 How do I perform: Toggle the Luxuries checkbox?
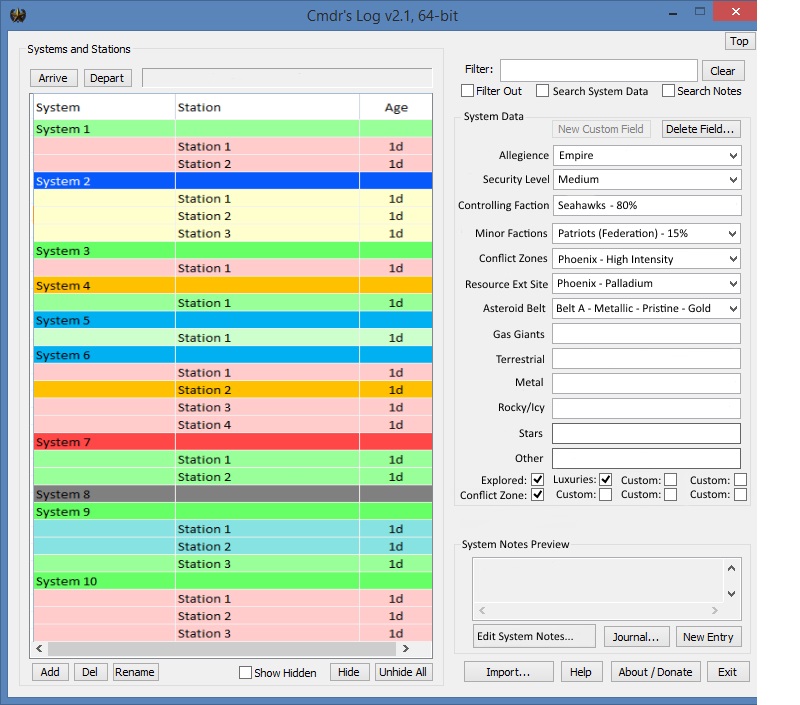pos(606,480)
